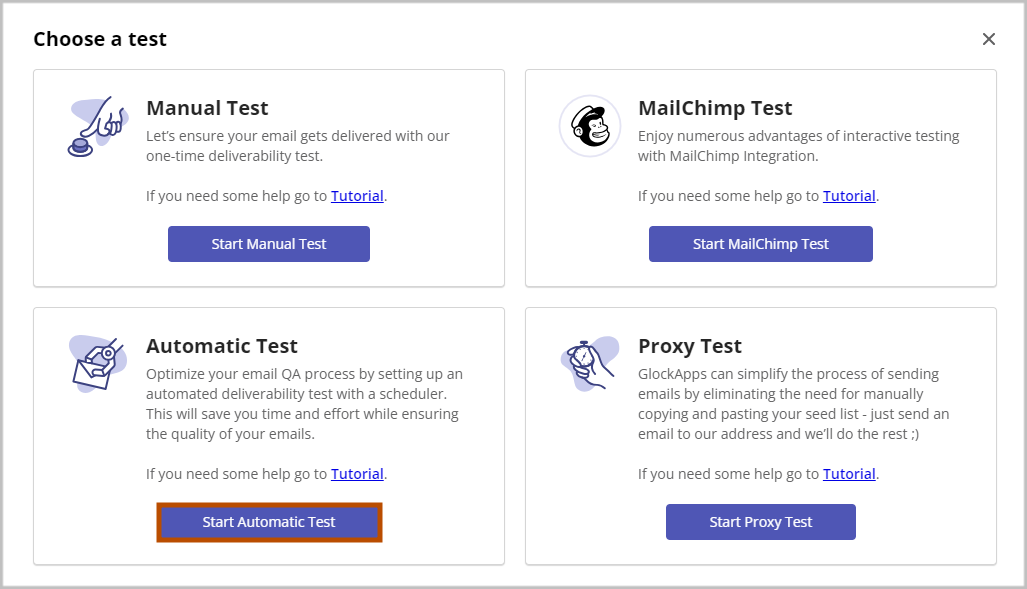The image size is (1027, 589).
Task: Begin with Start Automatic Test button
Action: click(269, 522)
